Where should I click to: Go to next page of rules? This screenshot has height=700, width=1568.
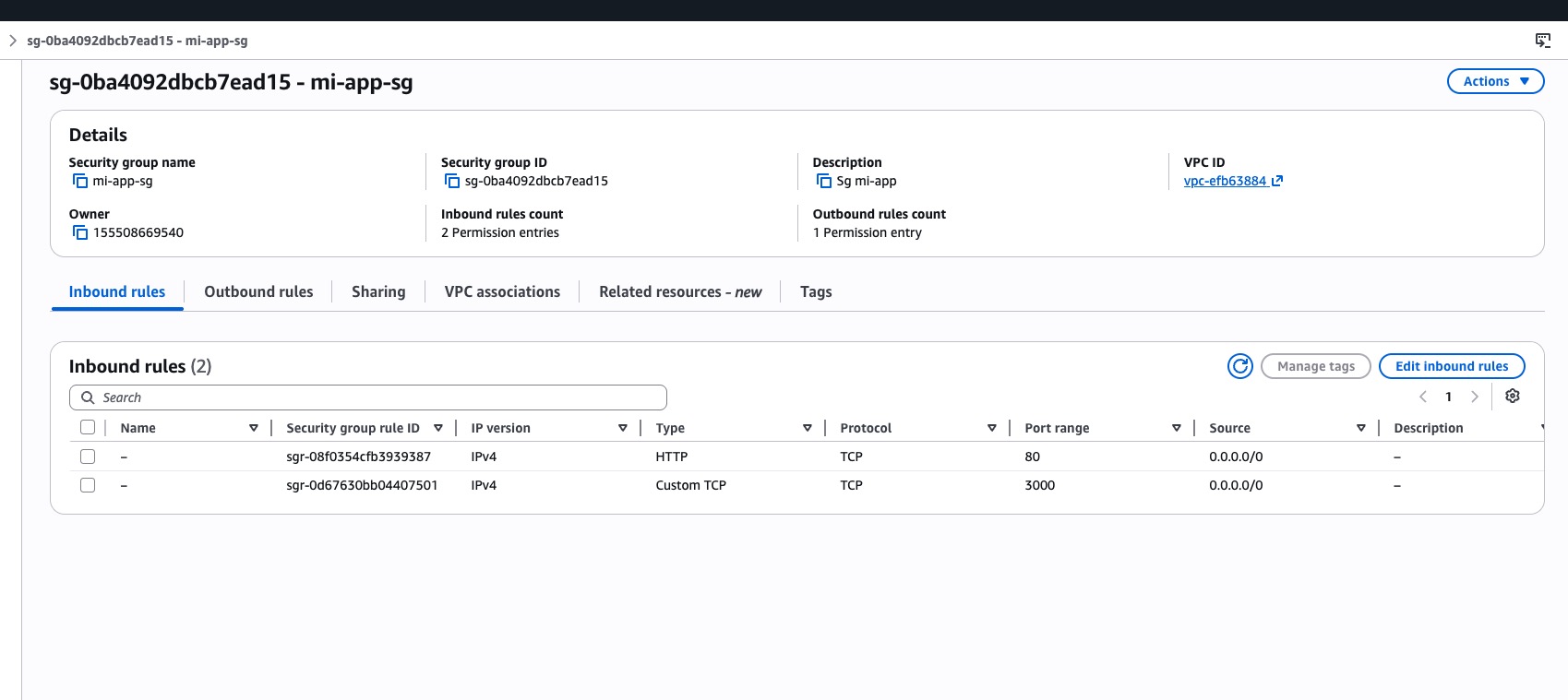1475,397
